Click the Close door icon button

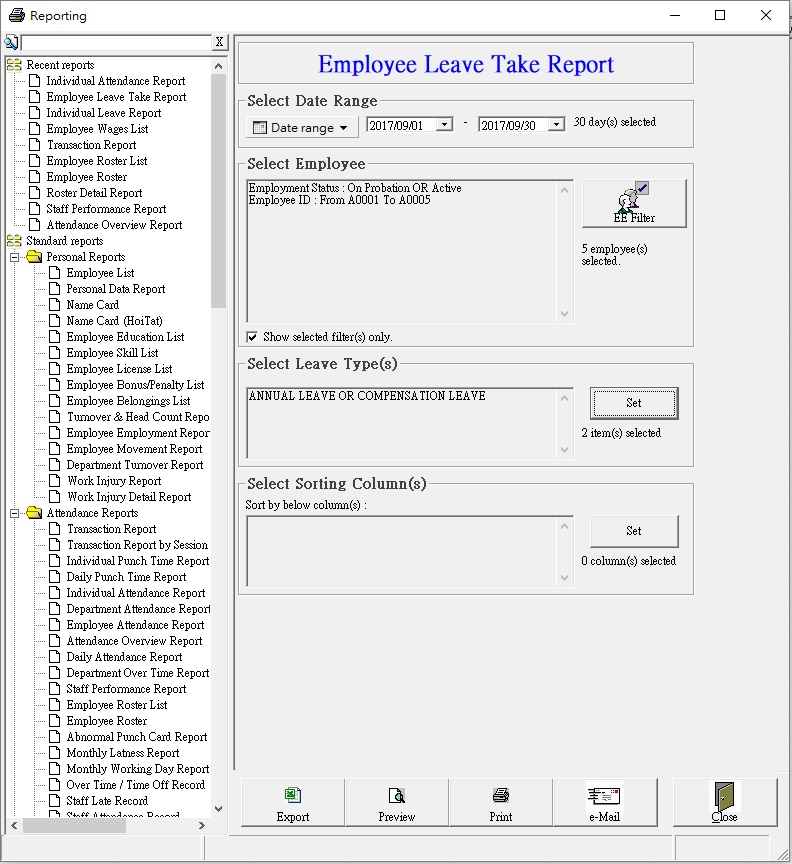[x=725, y=803]
